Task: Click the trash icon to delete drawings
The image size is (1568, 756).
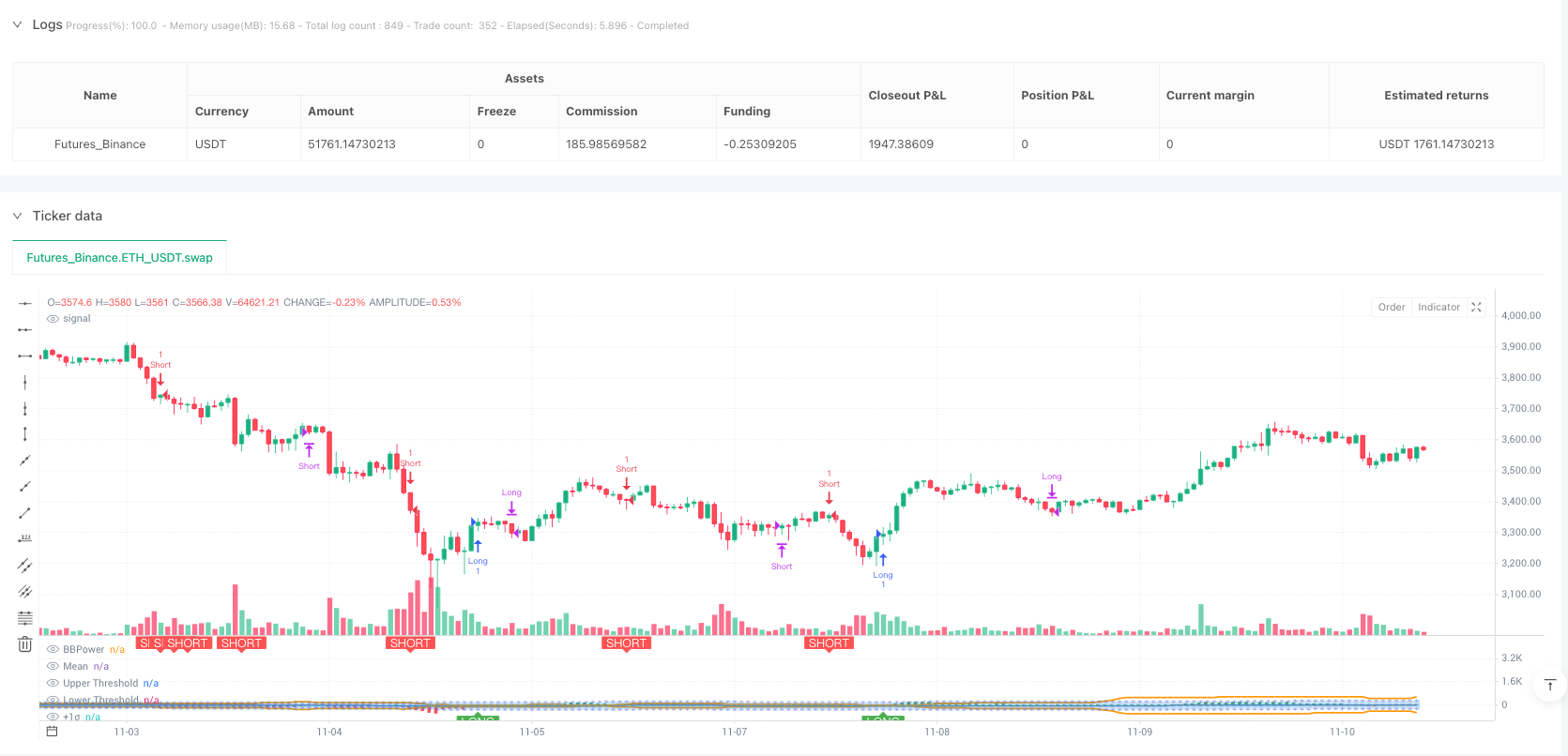Action: [x=25, y=644]
